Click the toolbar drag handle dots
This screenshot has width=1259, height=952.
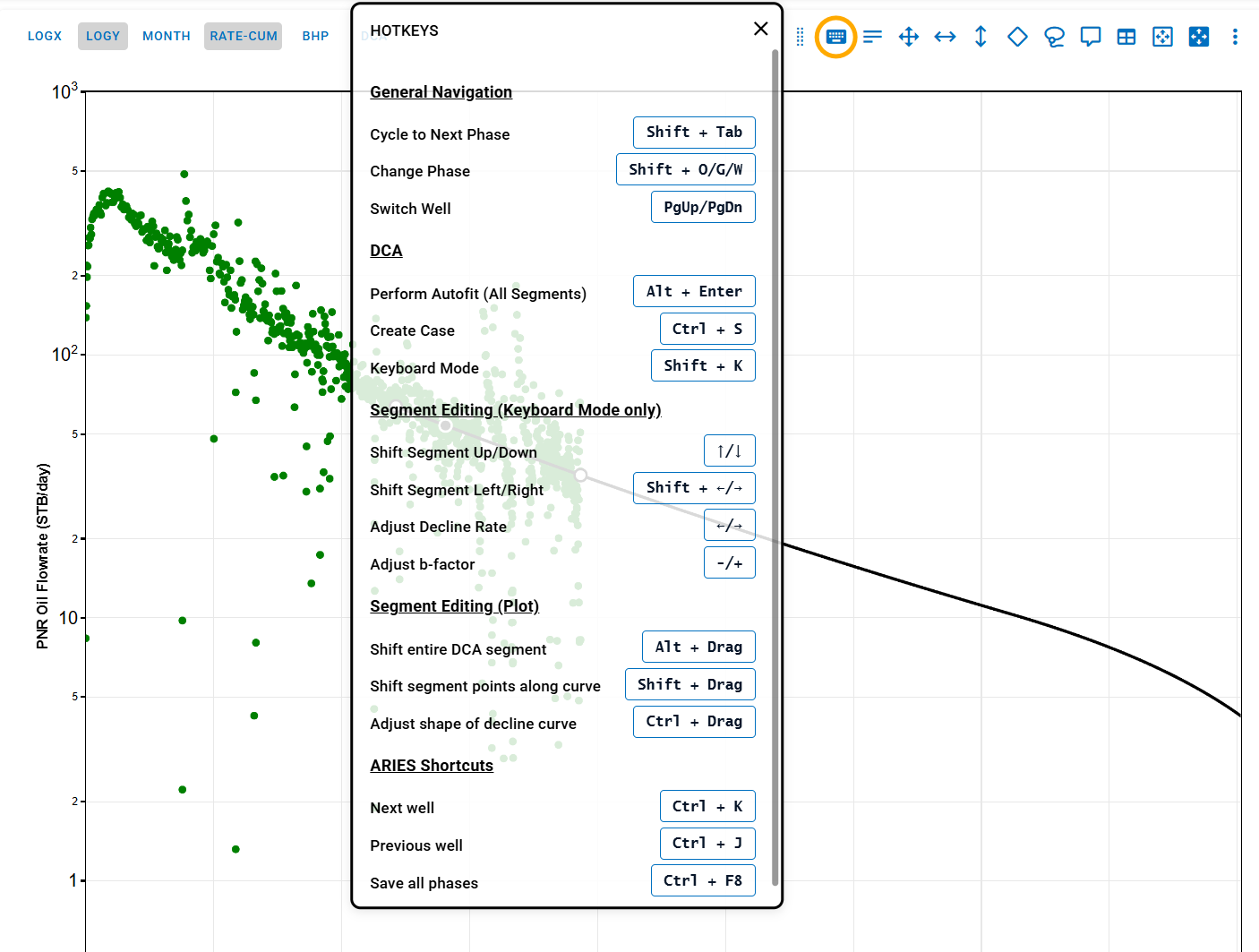[800, 37]
